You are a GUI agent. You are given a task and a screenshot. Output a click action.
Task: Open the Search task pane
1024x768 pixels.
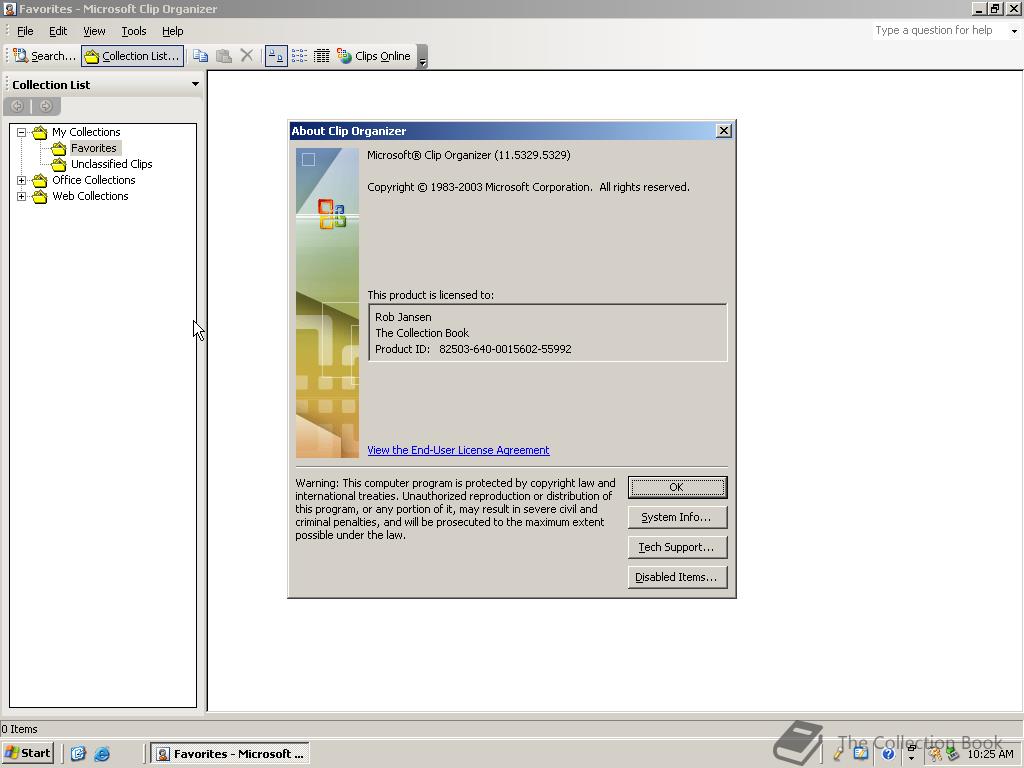pos(44,56)
